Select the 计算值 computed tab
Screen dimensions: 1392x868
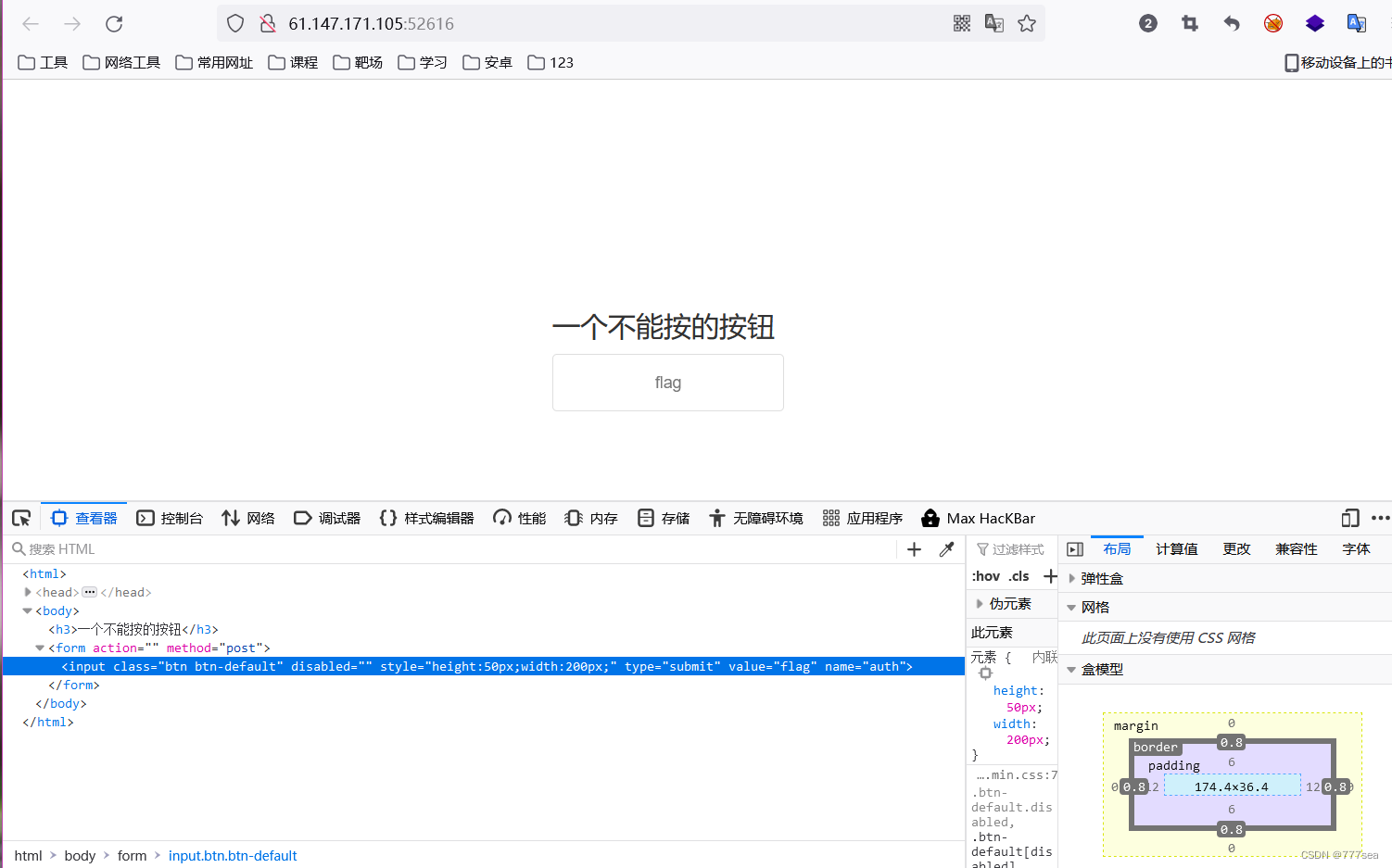(x=1177, y=549)
